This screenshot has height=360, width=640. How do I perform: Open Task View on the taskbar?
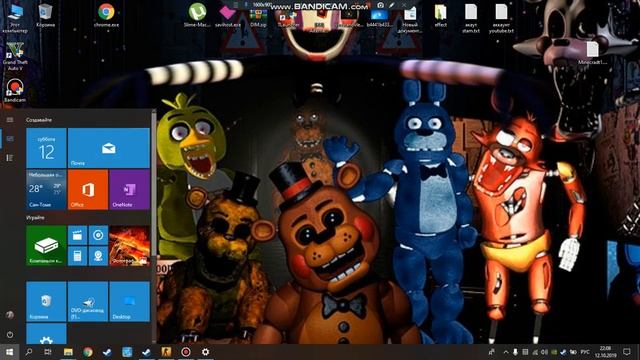point(48,352)
